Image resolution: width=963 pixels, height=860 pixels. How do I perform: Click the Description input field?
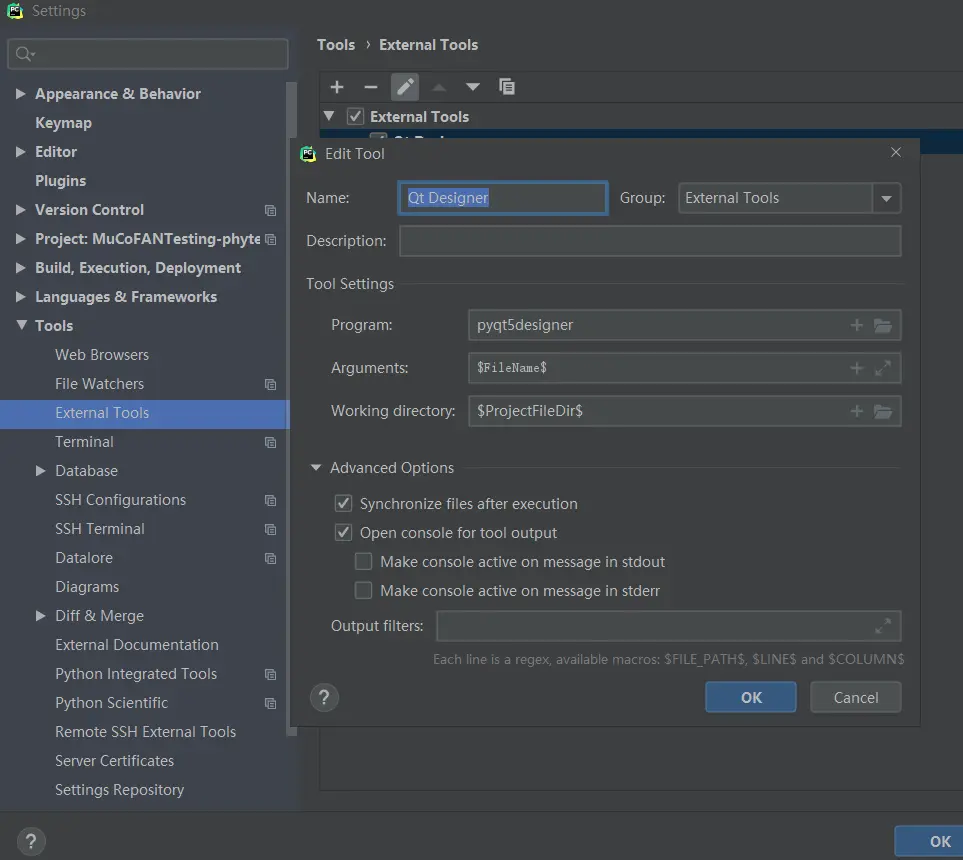[x=650, y=241]
